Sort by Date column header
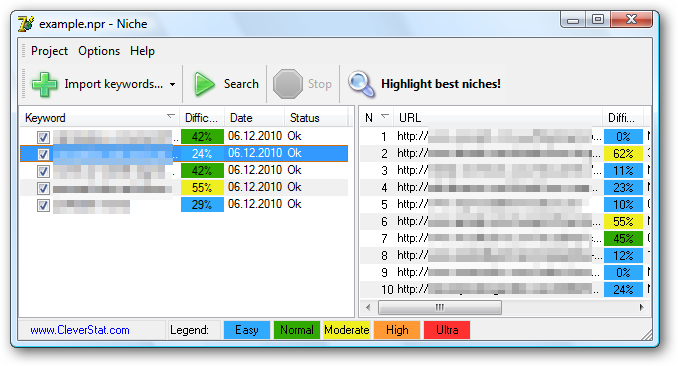This screenshot has height=366, width=678. click(254, 118)
